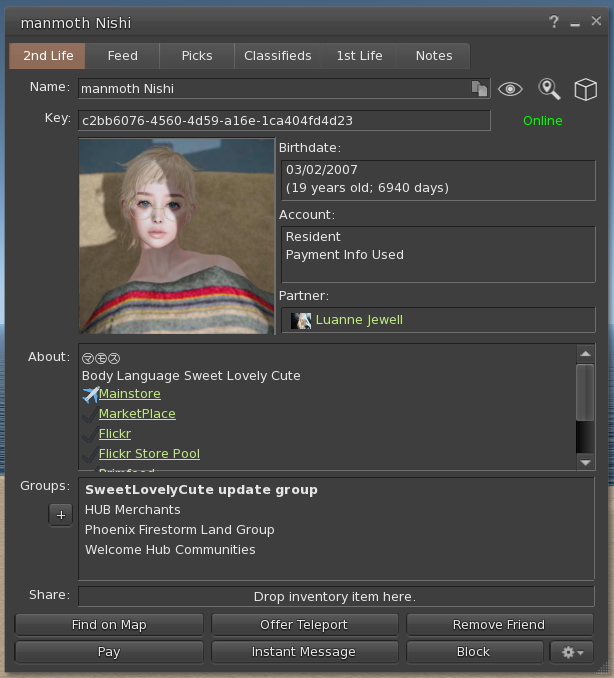Open the Feed tab
This screenshot has width=614, height=678.
click(122, 56)
